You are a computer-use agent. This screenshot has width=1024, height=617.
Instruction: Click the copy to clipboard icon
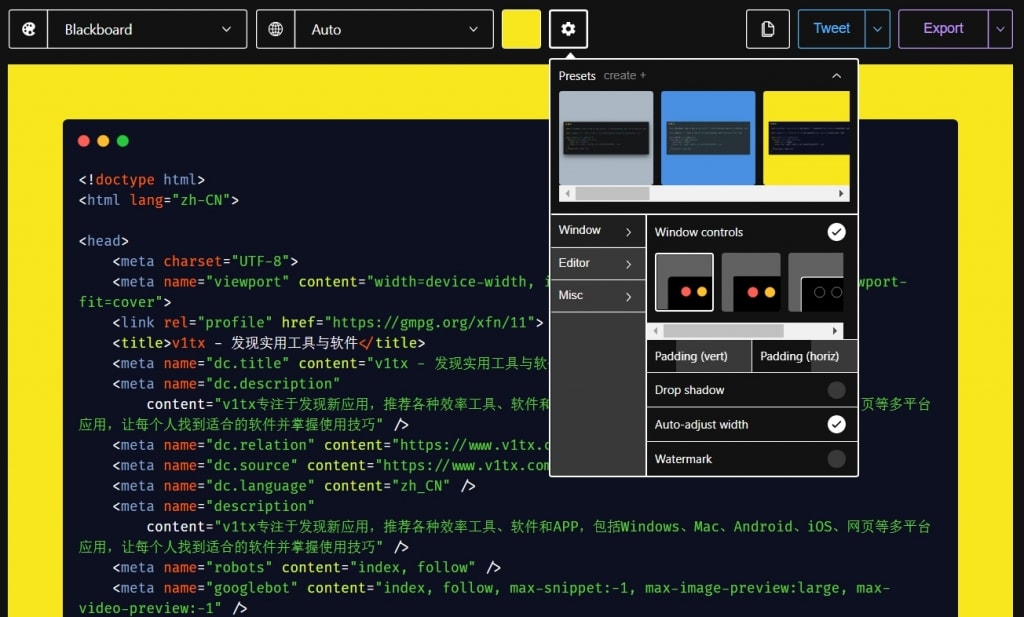pyautogui.click(x=768, y=29)
